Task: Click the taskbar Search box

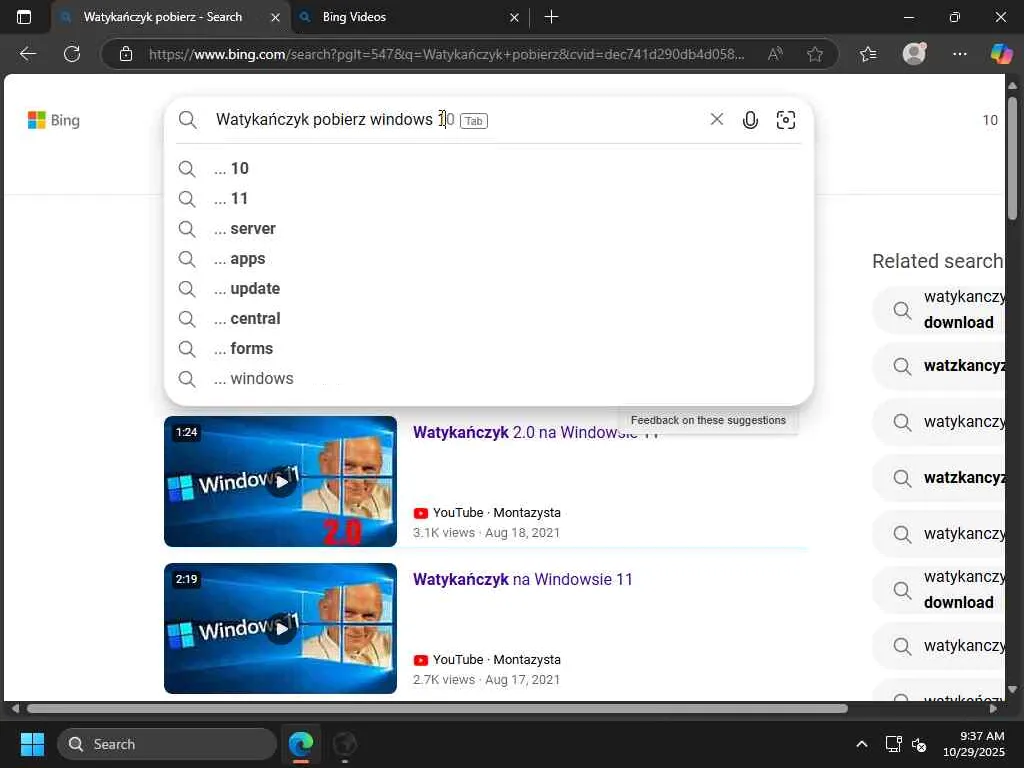Action: pos(167,744)
